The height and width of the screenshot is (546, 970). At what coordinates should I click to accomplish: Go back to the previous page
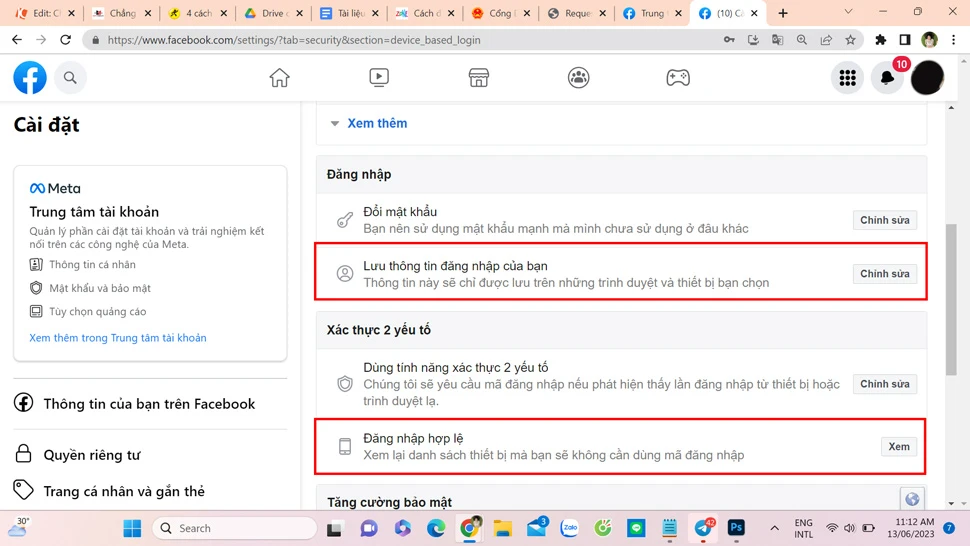[x=17, y=40]
